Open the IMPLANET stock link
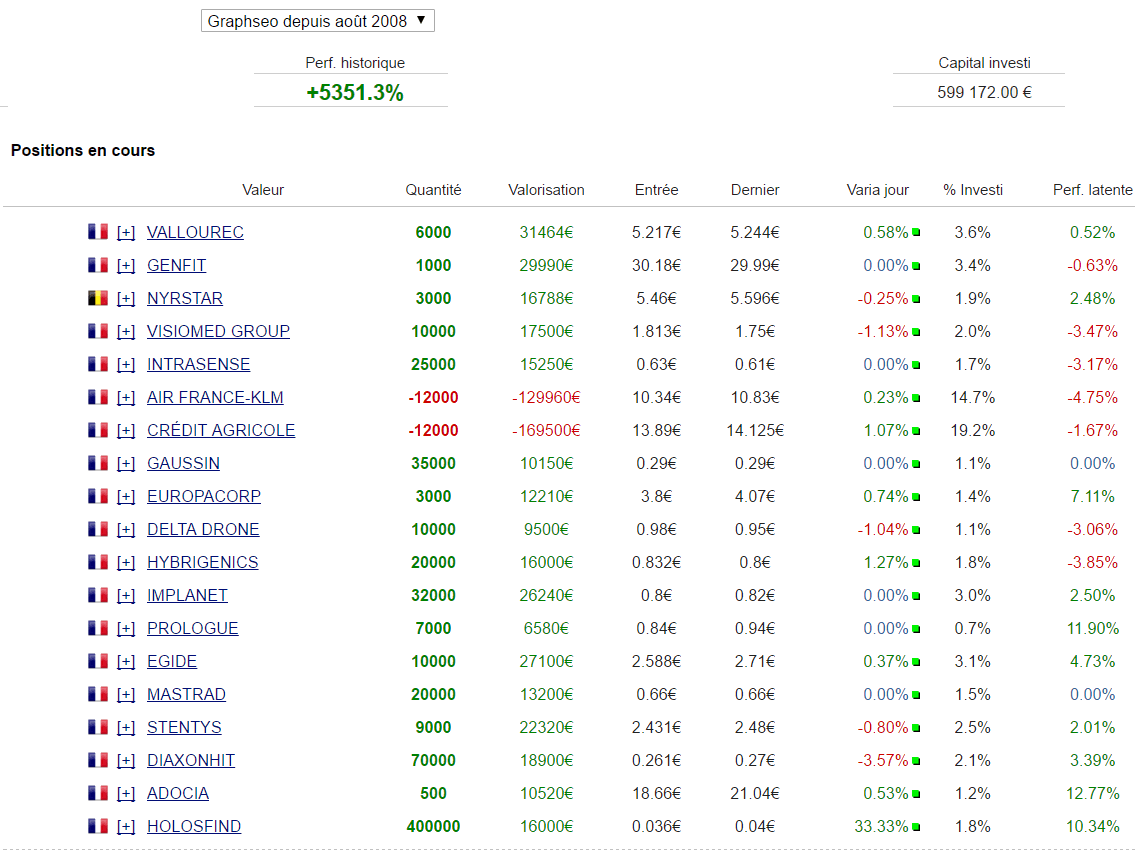The height and width of the screenshot is (850, 1136). [187, 596]
